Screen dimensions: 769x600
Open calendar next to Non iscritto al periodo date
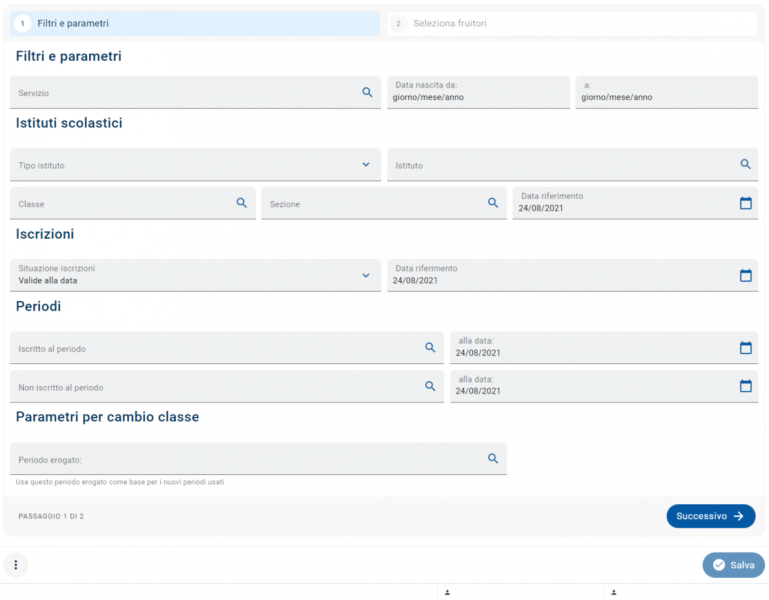[x=745, y=386]
